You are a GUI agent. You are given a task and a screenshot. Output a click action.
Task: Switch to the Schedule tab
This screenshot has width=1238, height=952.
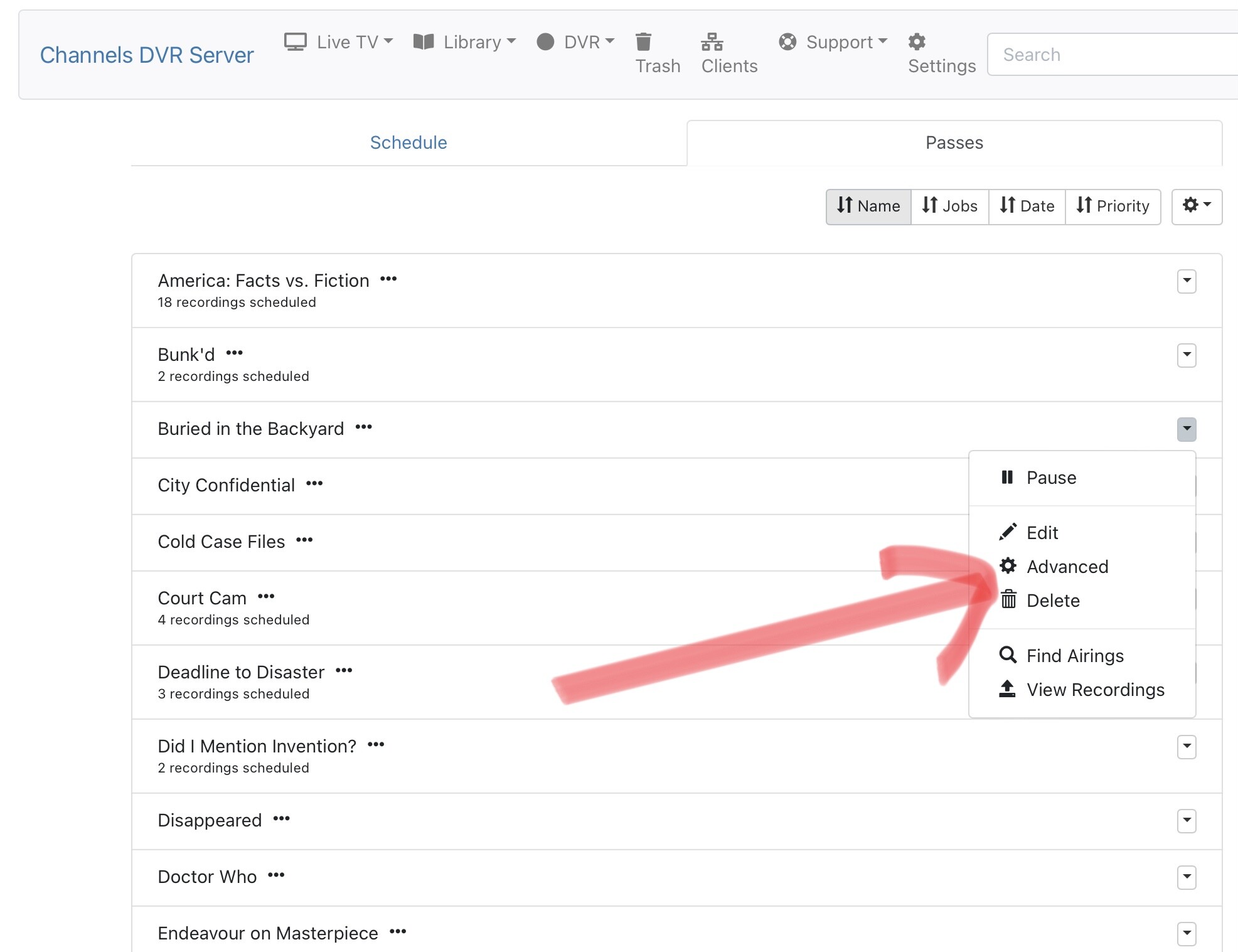[x=408, y=142]
